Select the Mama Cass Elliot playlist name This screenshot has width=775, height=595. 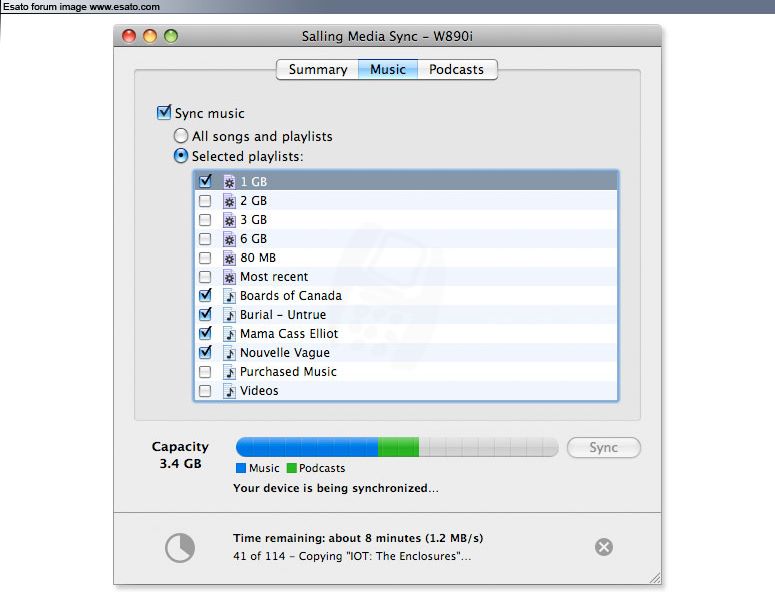pyautogui.click(x=289, y=334)
